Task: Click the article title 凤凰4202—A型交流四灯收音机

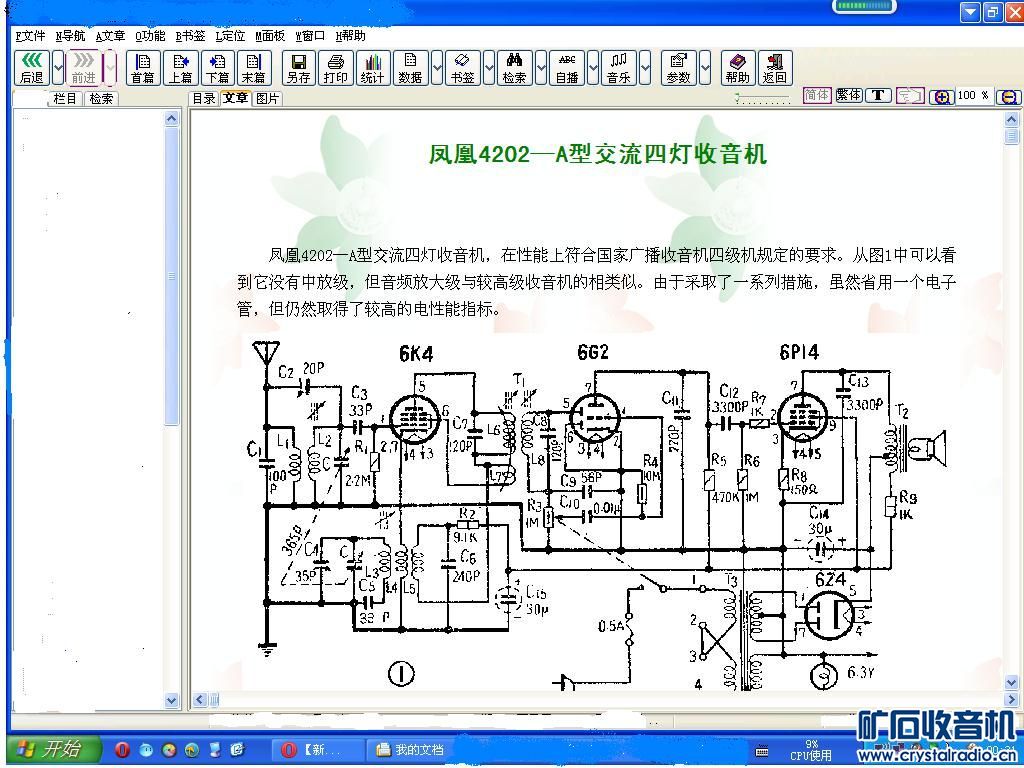Action: 597,155
